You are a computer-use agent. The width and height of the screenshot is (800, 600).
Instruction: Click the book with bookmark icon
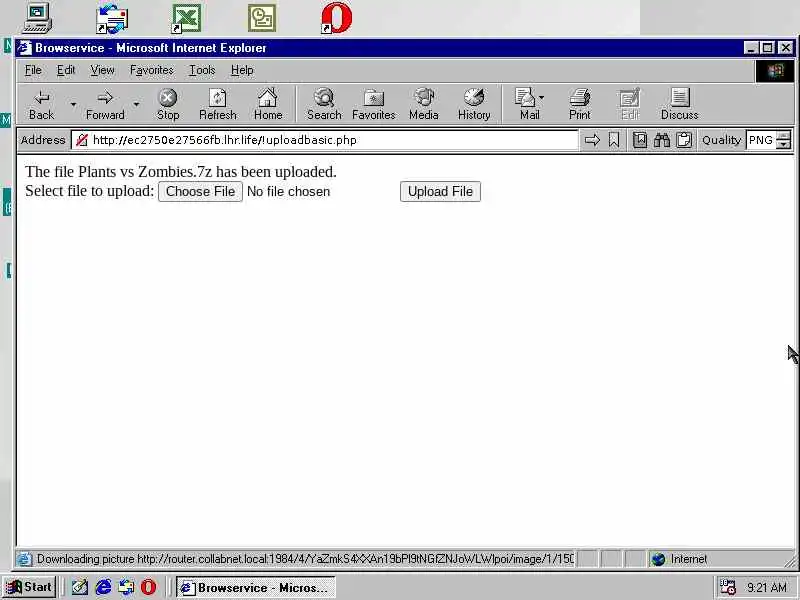(640, 140)
